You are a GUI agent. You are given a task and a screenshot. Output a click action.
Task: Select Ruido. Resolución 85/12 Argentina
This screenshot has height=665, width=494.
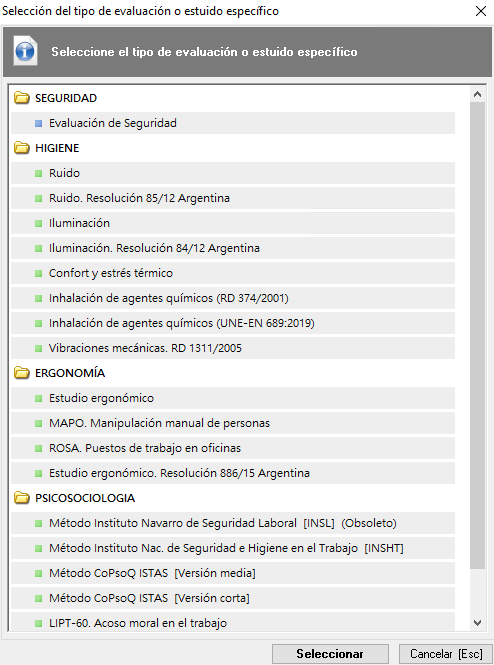click(x=233, y=198)
